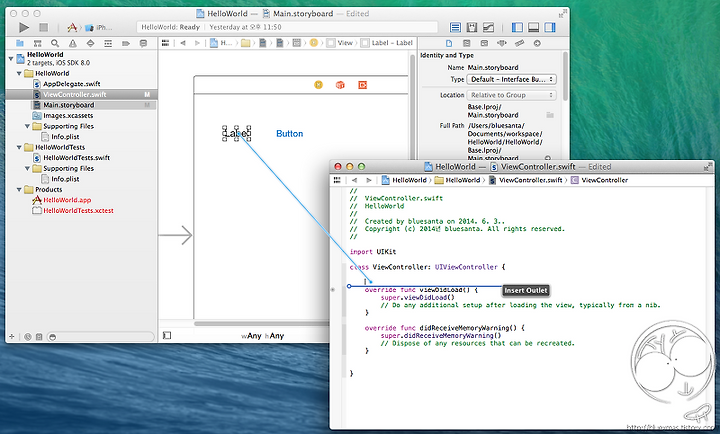Collapse Supporting Files under HelloWorld group
This screenshot has height=434, width=720.
27,126
